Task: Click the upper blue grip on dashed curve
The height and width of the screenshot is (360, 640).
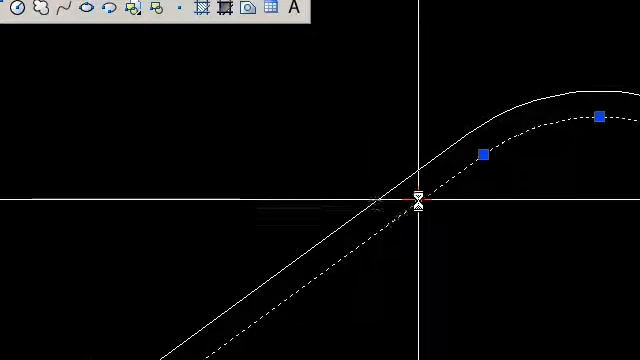Action: [x=600, y=117]
